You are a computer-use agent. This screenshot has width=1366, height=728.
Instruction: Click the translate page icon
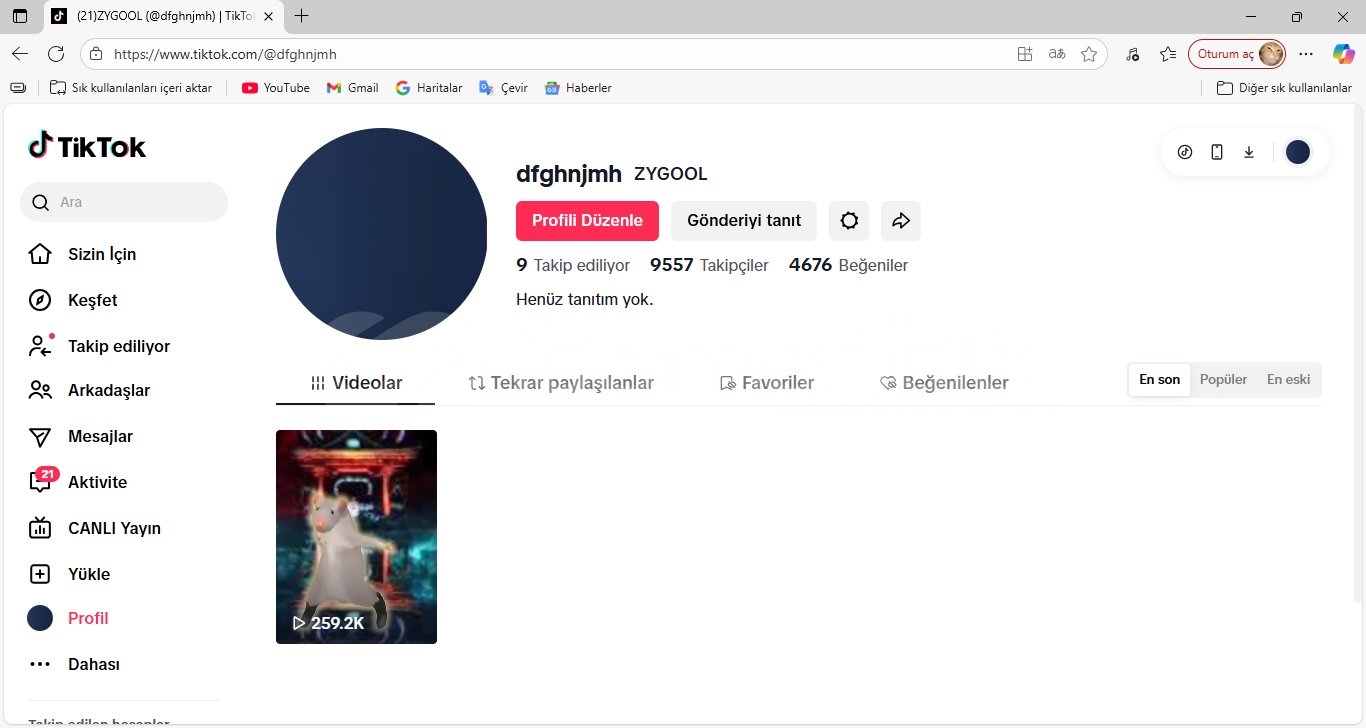click(x=1057, y=54)
